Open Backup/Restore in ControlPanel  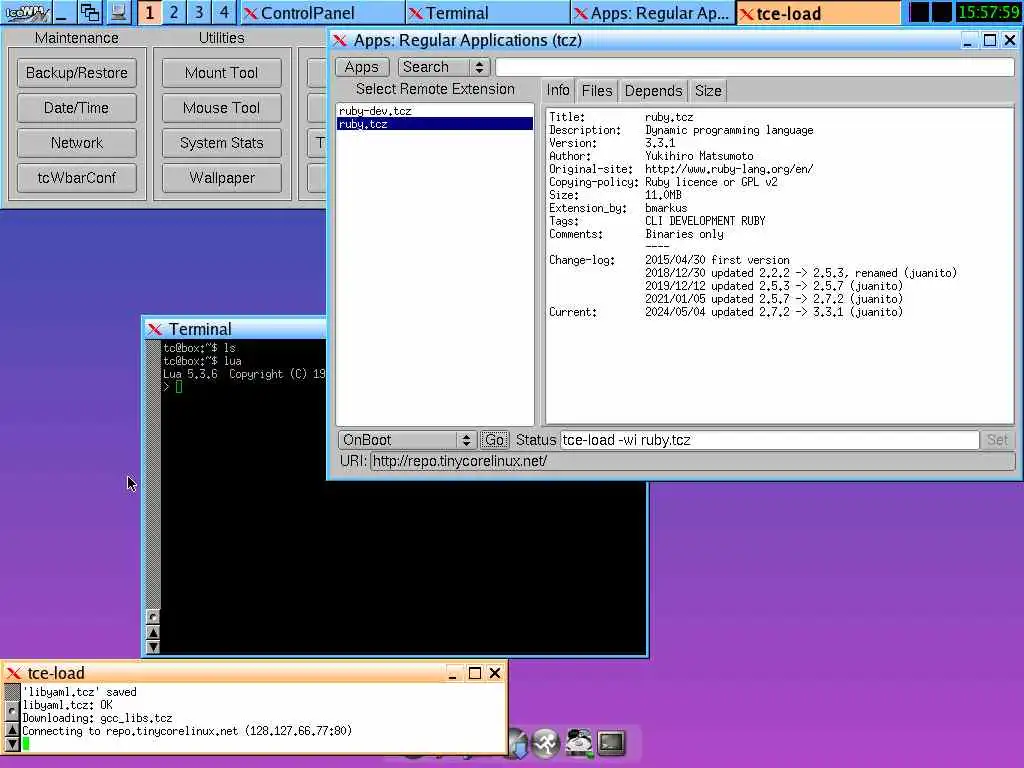click(76, 72)
